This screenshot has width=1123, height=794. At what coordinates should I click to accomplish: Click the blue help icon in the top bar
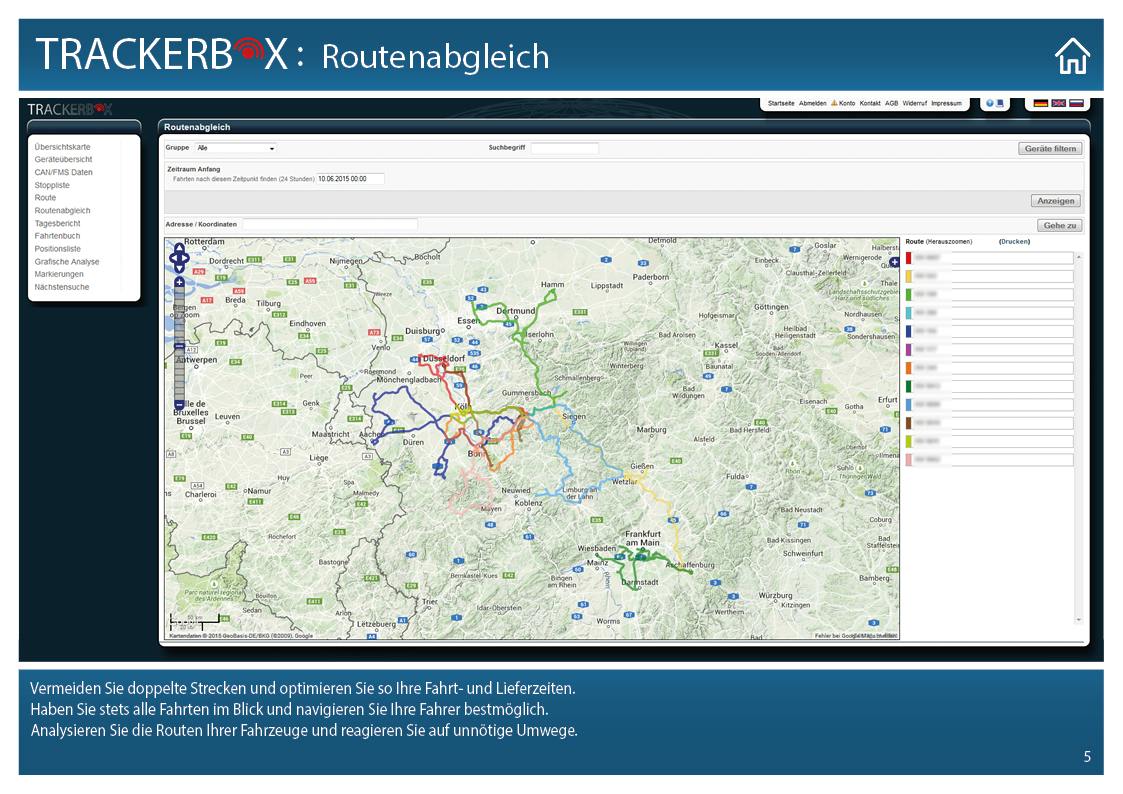pyautogui.click(x=990, y=103)
